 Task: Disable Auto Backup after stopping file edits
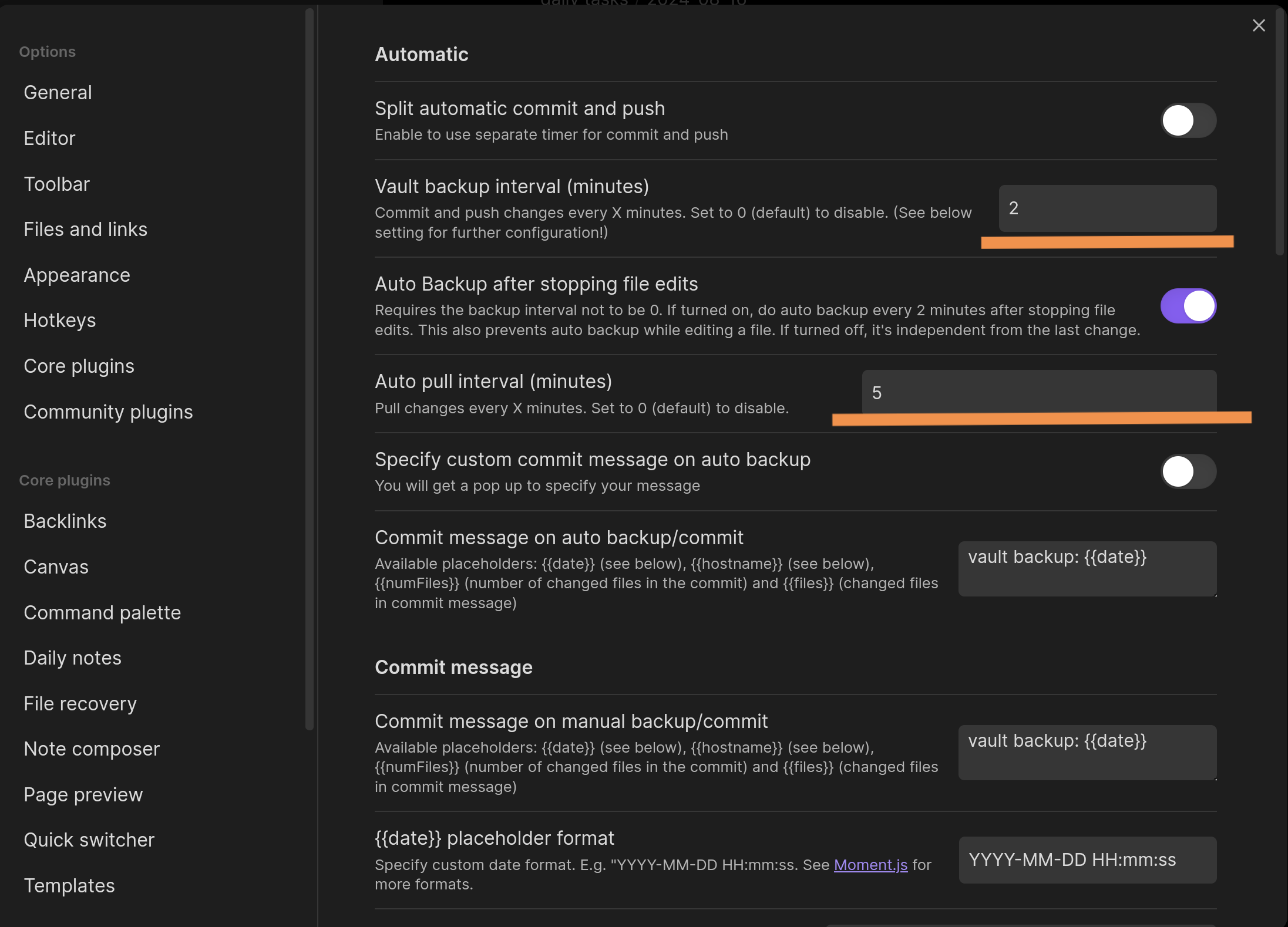[x=1188, y=306]
